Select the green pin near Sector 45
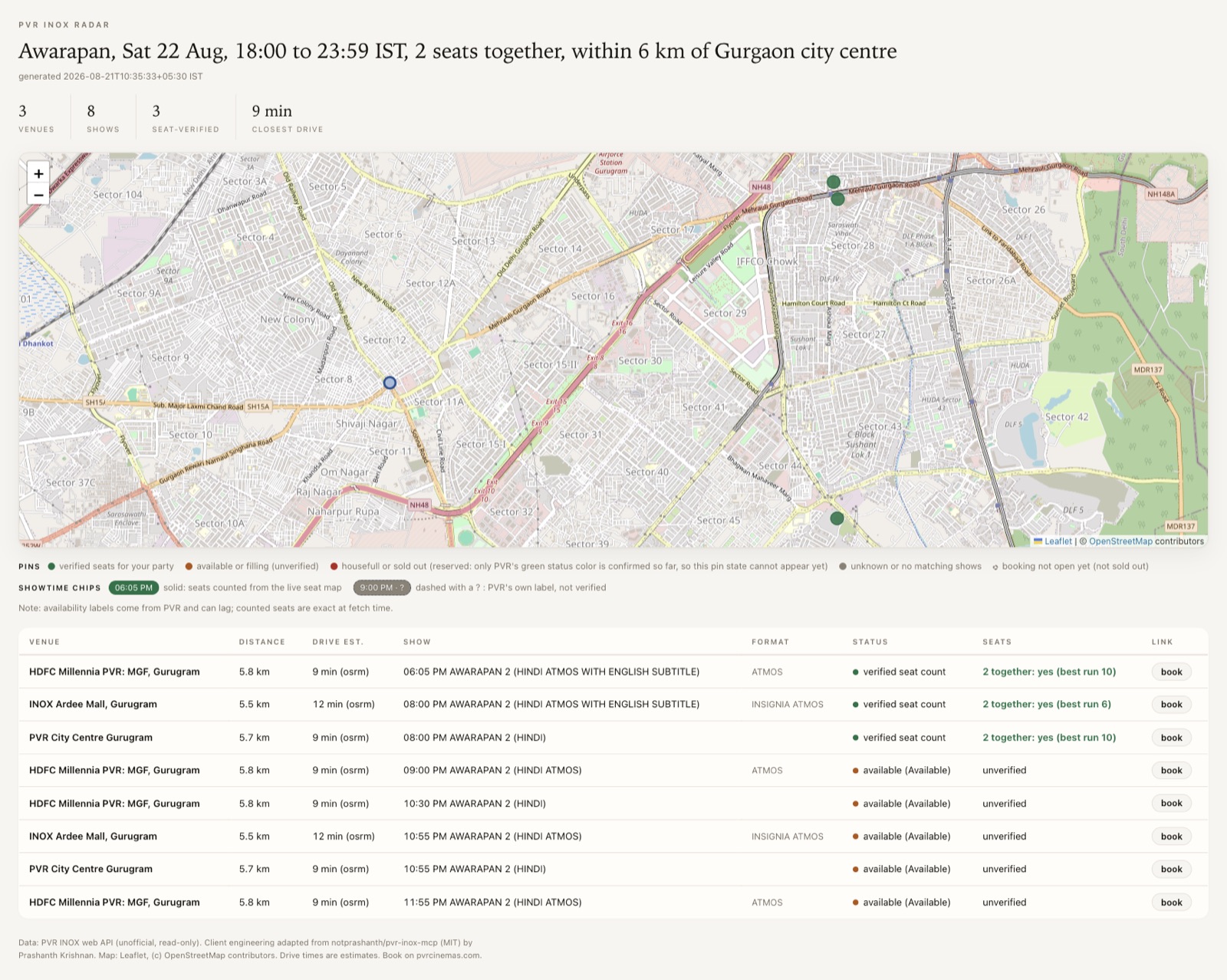The height and width of the screenshot is (980, 1227). (x=837, y=518)
